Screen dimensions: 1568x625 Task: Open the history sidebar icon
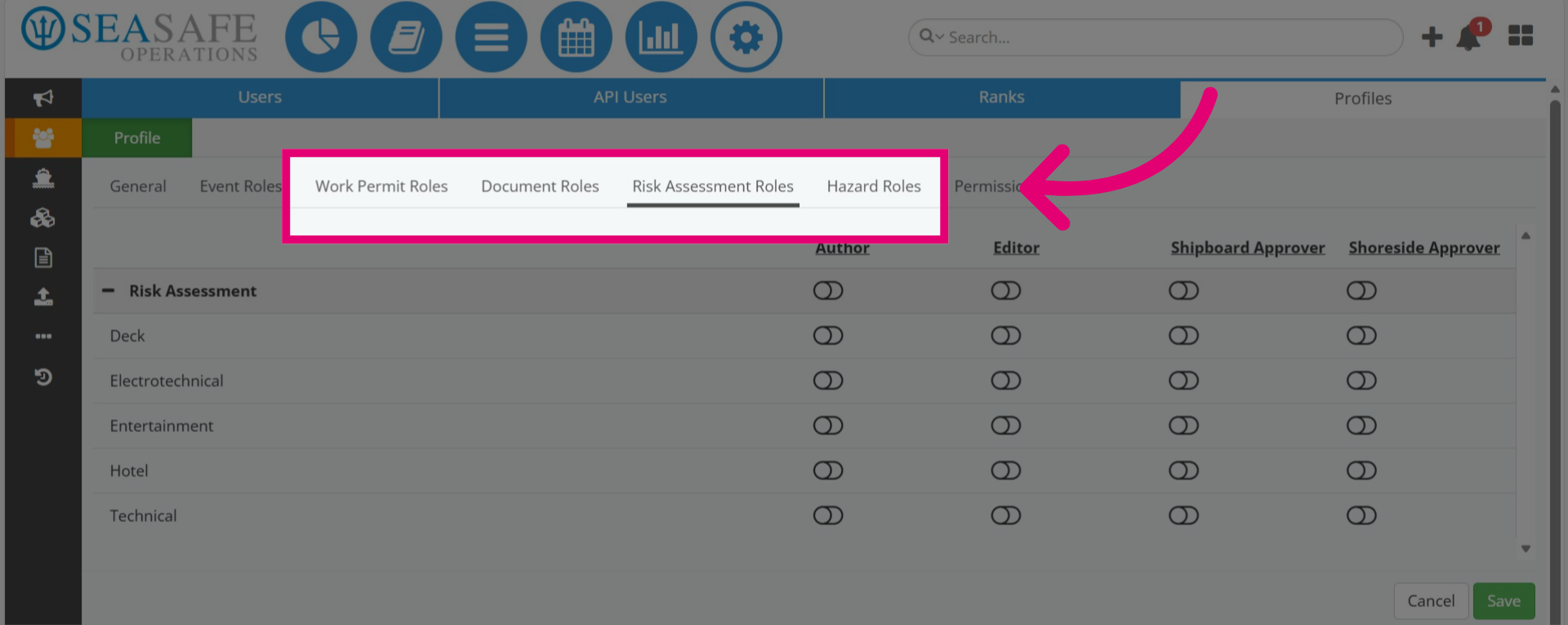coord(43,377)
